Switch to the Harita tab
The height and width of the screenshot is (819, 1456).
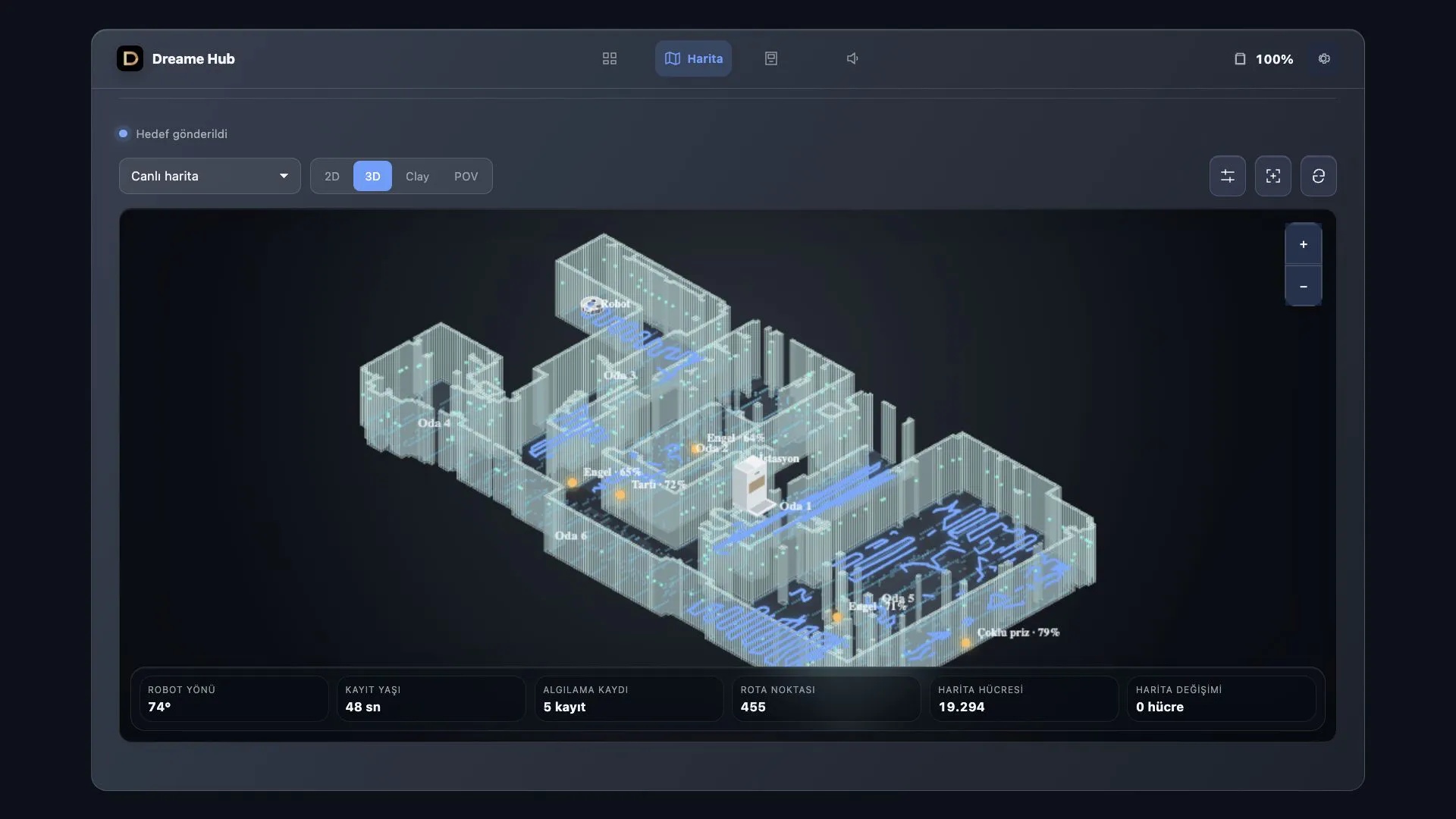693,58
